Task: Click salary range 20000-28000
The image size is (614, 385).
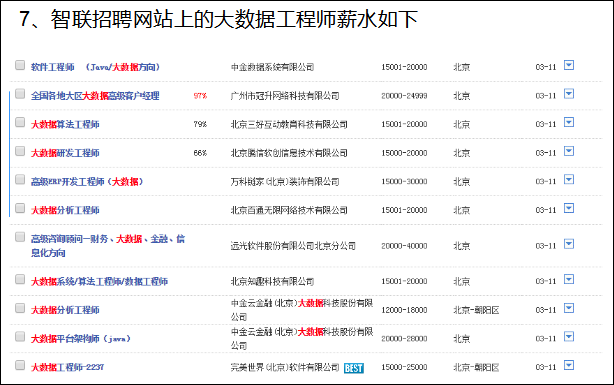Action: click(x=404, y=338)
